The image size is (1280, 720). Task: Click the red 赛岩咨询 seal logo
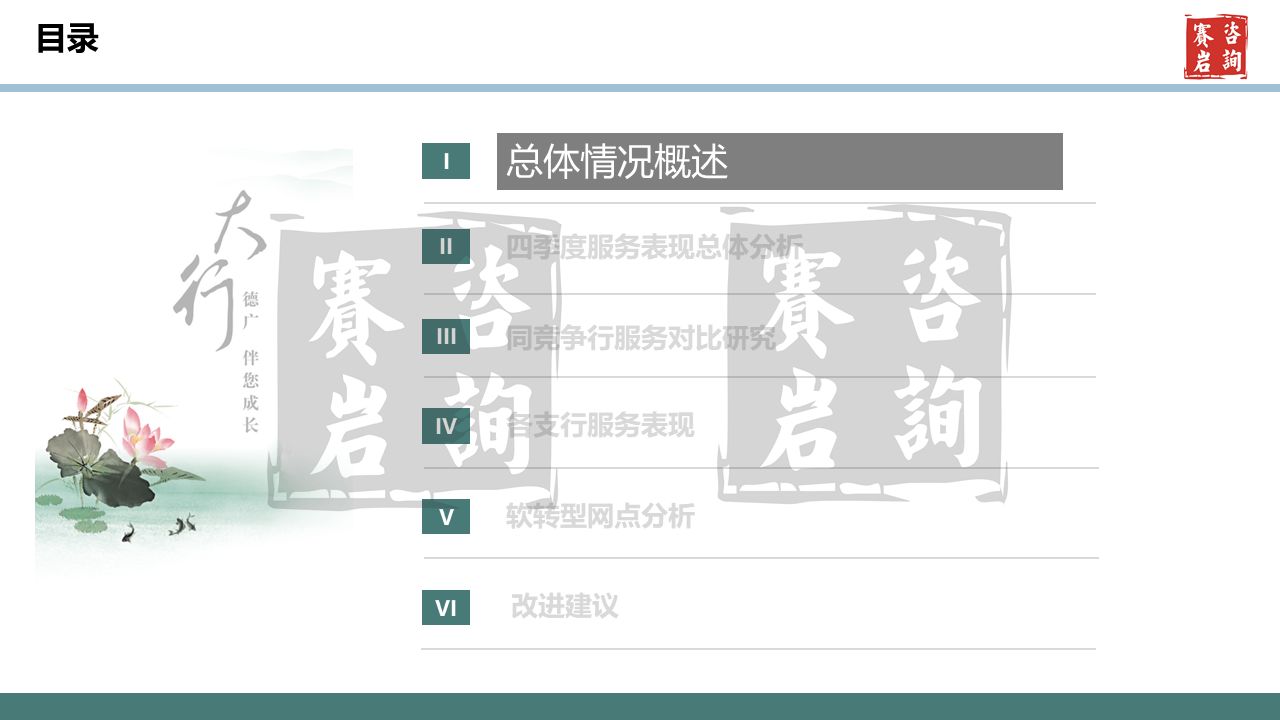pyautogui.click(x=1216, y=47)
